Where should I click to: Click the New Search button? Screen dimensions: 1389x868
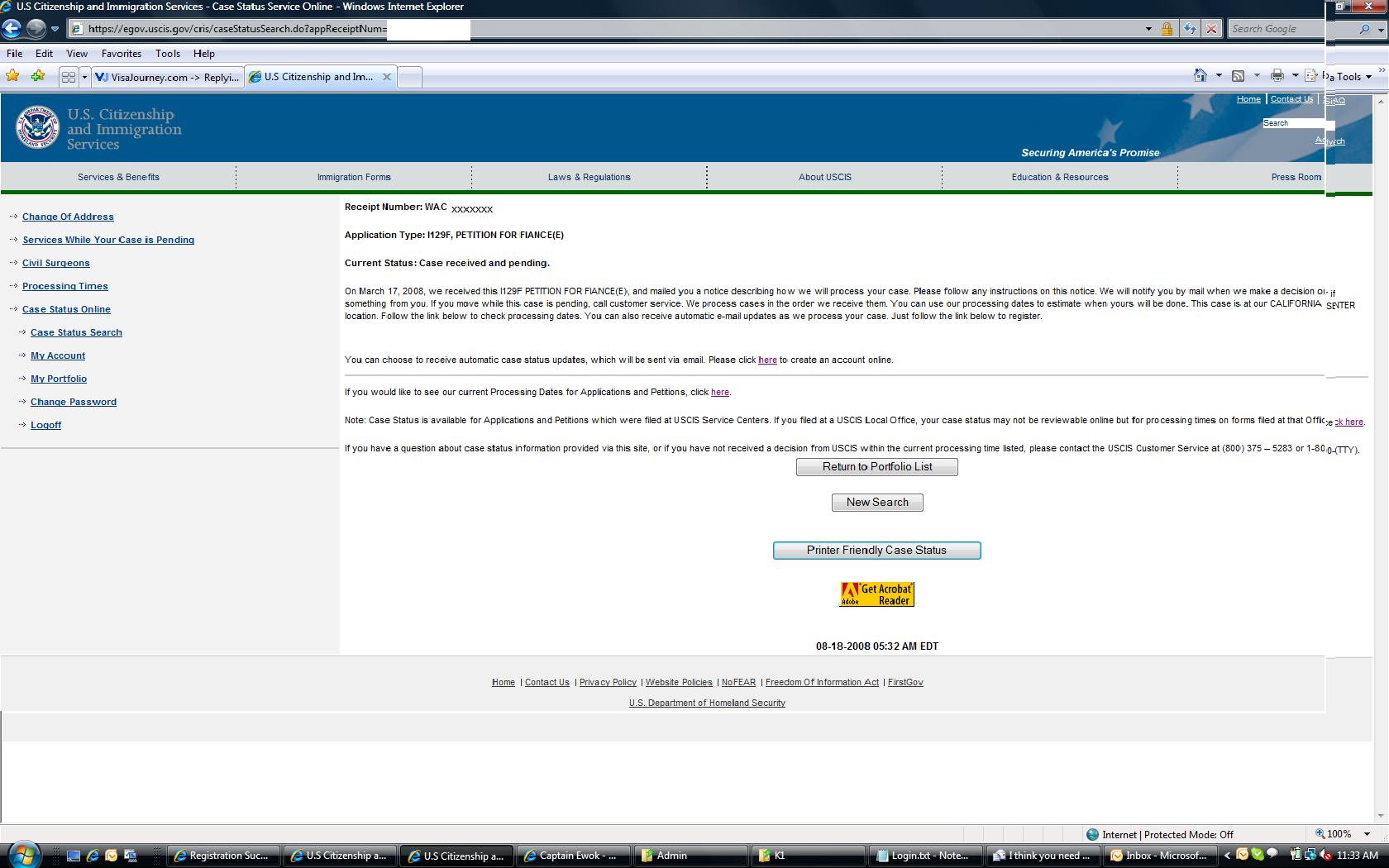pos(877,503)
